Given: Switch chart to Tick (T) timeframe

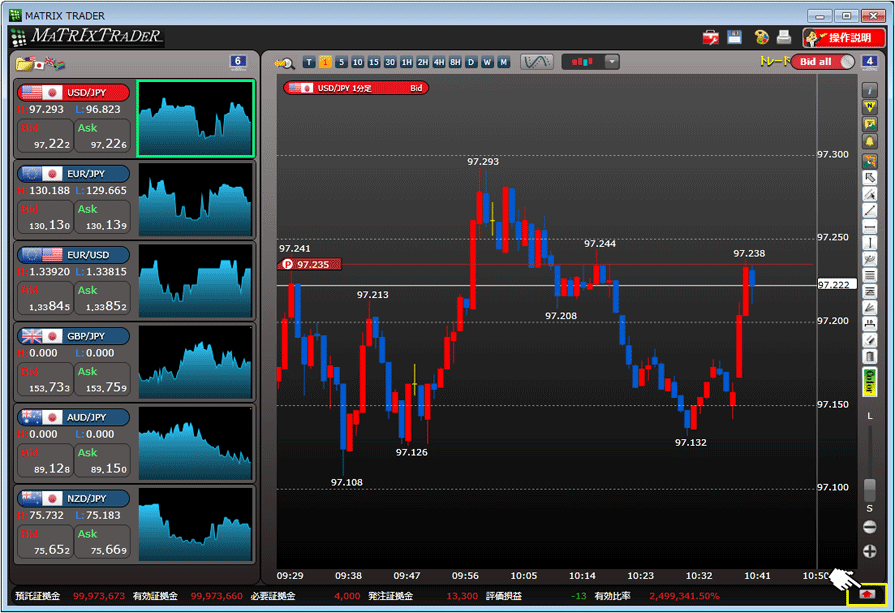Looking at the screenshot, I should pos(309,62).
